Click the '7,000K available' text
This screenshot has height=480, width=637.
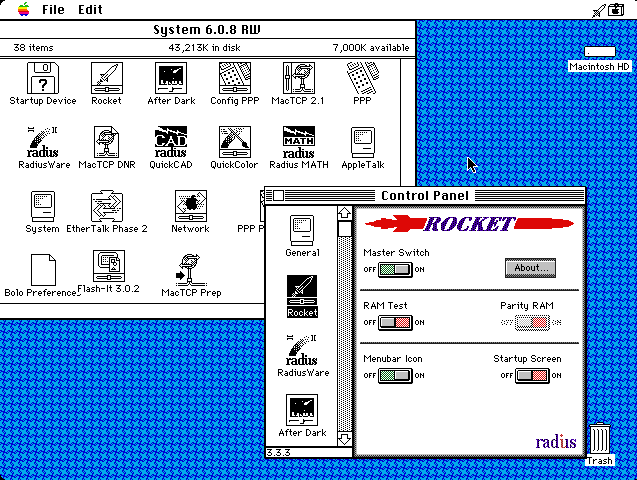coord(371,48)
